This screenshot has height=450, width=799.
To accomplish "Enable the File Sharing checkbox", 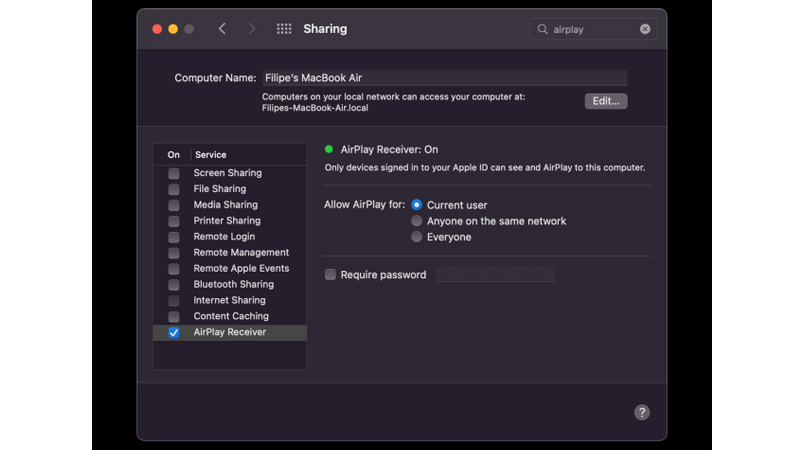I will (x=174, y=189).
